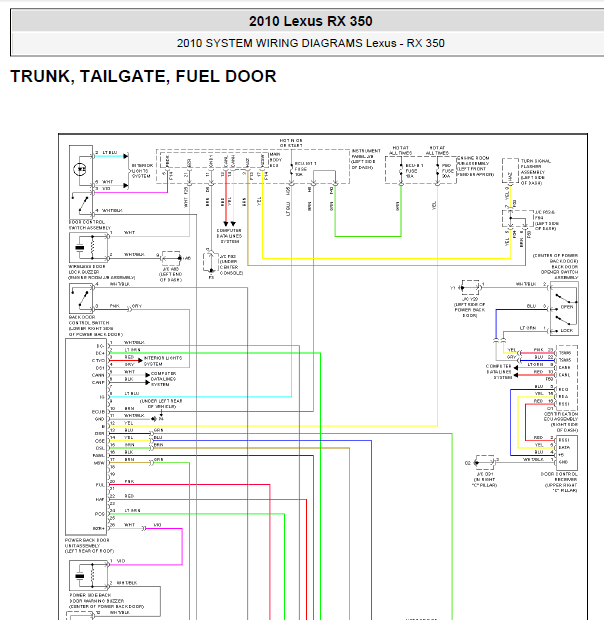
Task: Click the 'FUL' terminal label on power back door unit
Action: [100, 485]
